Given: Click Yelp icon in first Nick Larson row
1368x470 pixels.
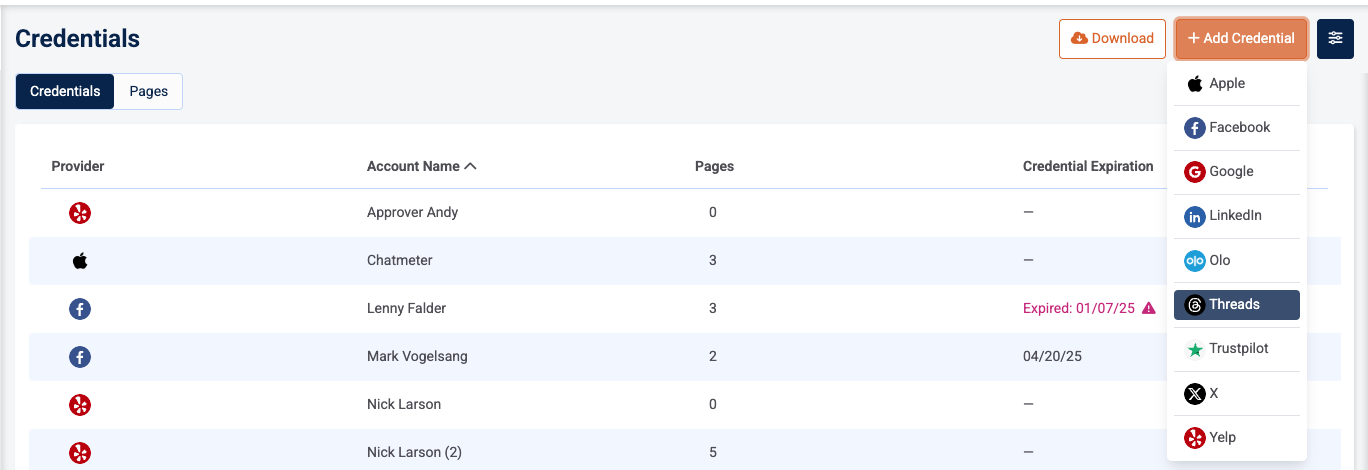Looking at the screenshot, I should pyautogui.click(x=80, y=405).
